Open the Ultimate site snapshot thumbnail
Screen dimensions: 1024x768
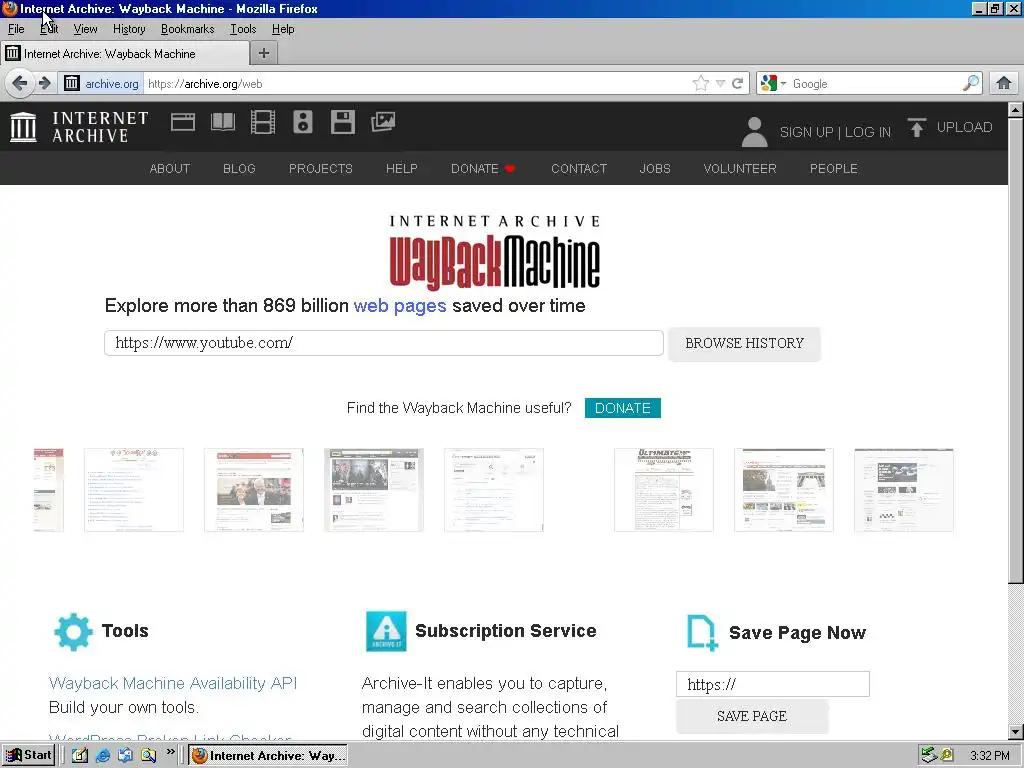664,490
